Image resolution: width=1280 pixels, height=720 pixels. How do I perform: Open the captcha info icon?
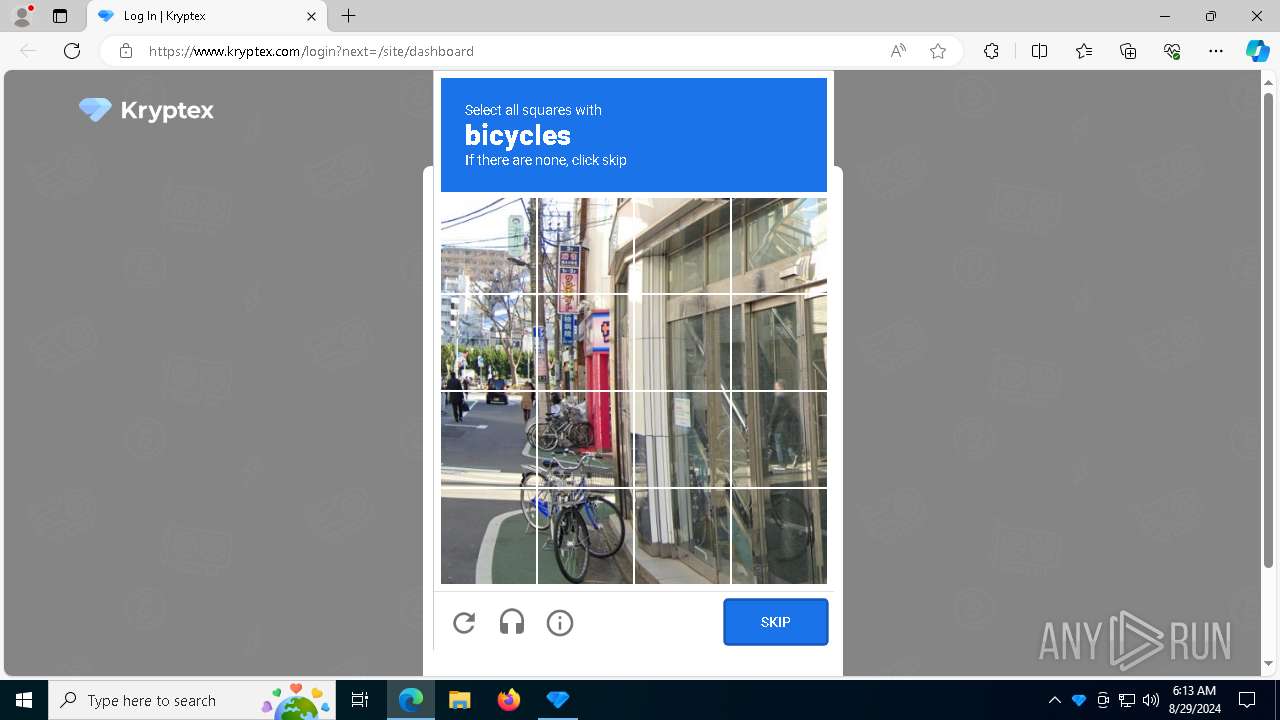pos(560,623)
